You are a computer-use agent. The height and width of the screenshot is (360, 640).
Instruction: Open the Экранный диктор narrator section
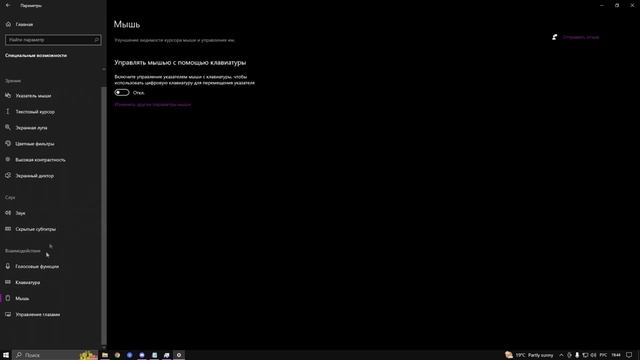tap(30, 176)
